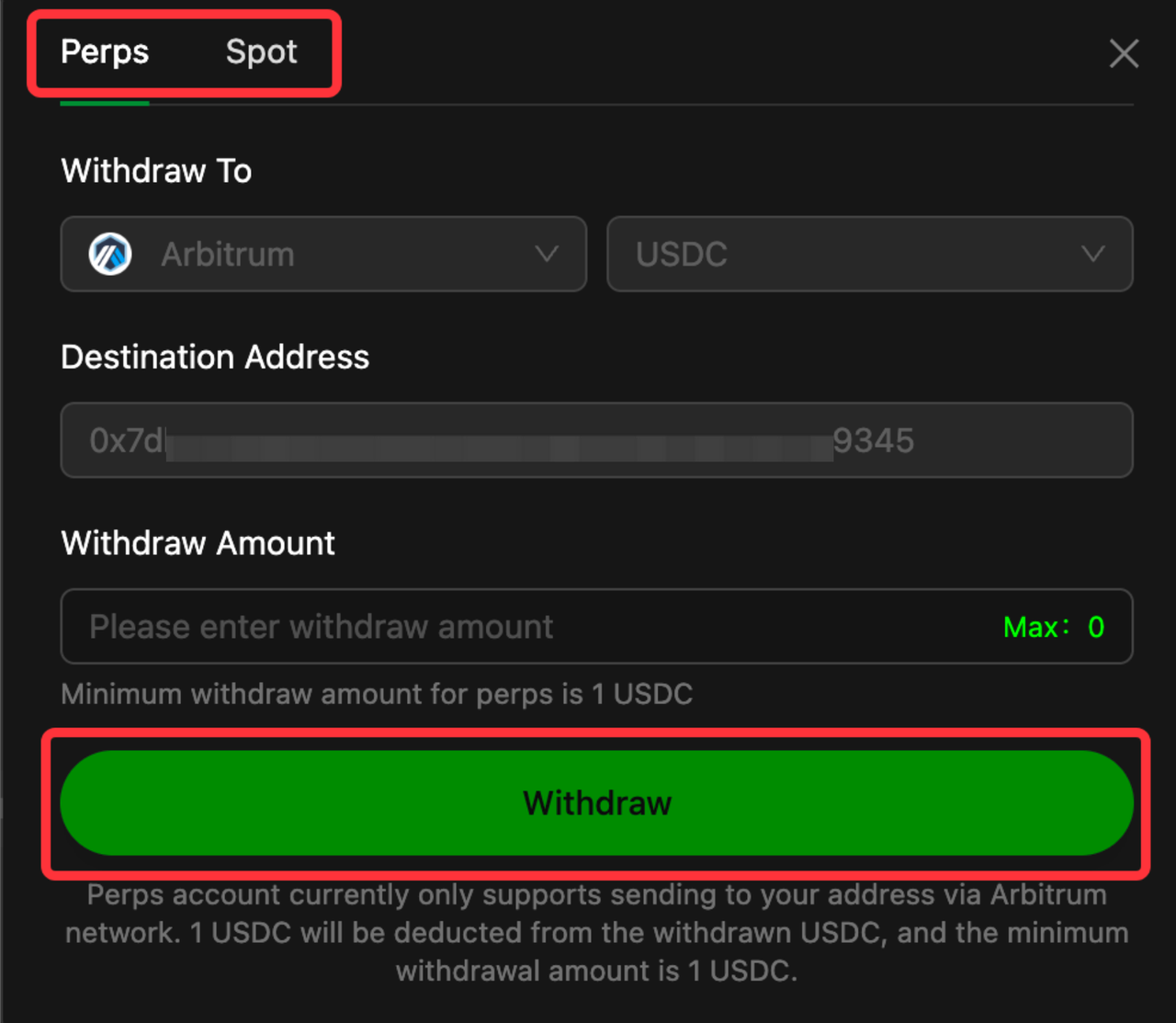Open the network selector showing Arbitrum text
1176x1023 pixels.
[x=228, y=255]
